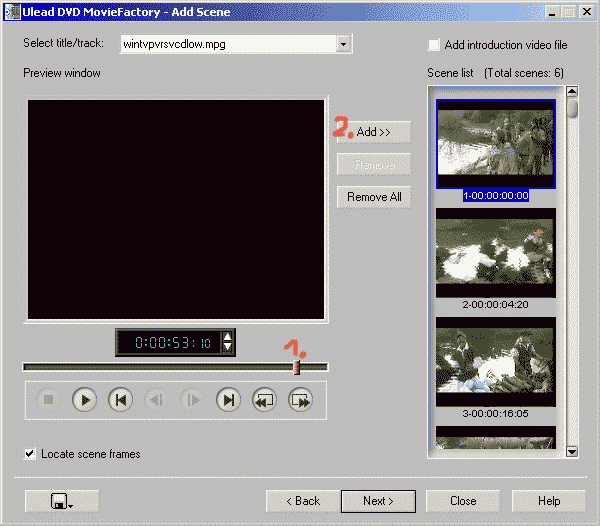Select scene thumbnail 3-00:00:16:05

coord(496,362)
